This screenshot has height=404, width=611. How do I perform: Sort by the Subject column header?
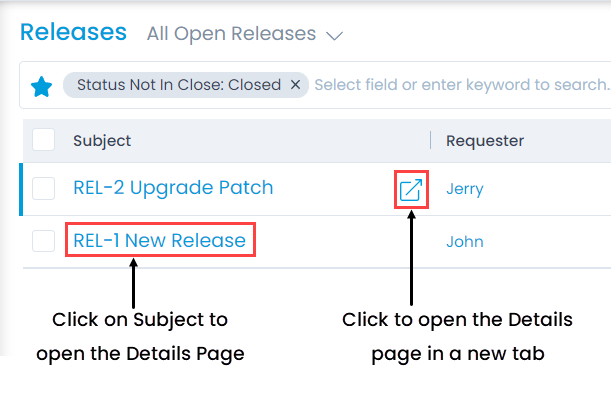pos(102,141)
